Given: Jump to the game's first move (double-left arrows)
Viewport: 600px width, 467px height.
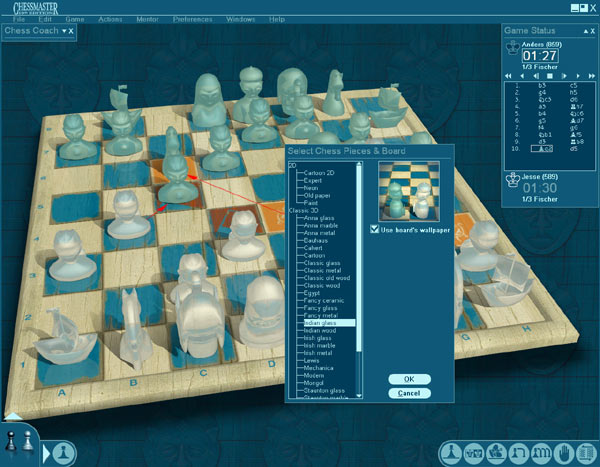Looking at the screenshot, I should pos(508,76).
